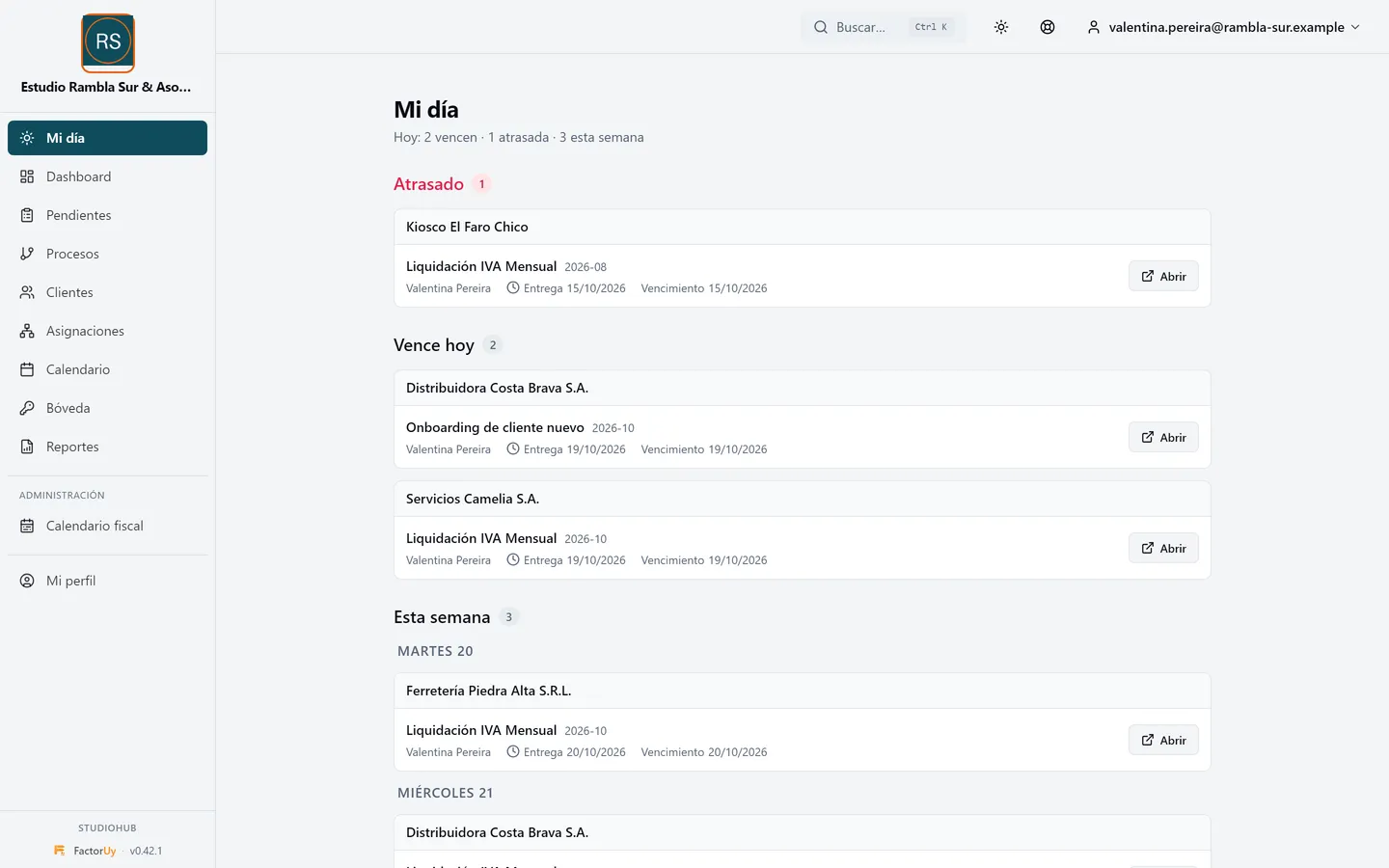1389x868 pixels.
Task: Go to Pendientes
Action: pos(107,215)
